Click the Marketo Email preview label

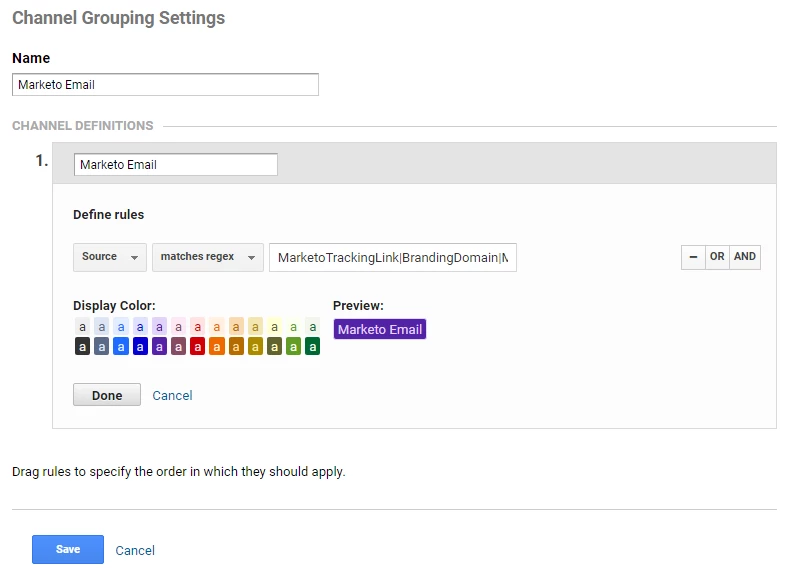[x=380, y=329]
